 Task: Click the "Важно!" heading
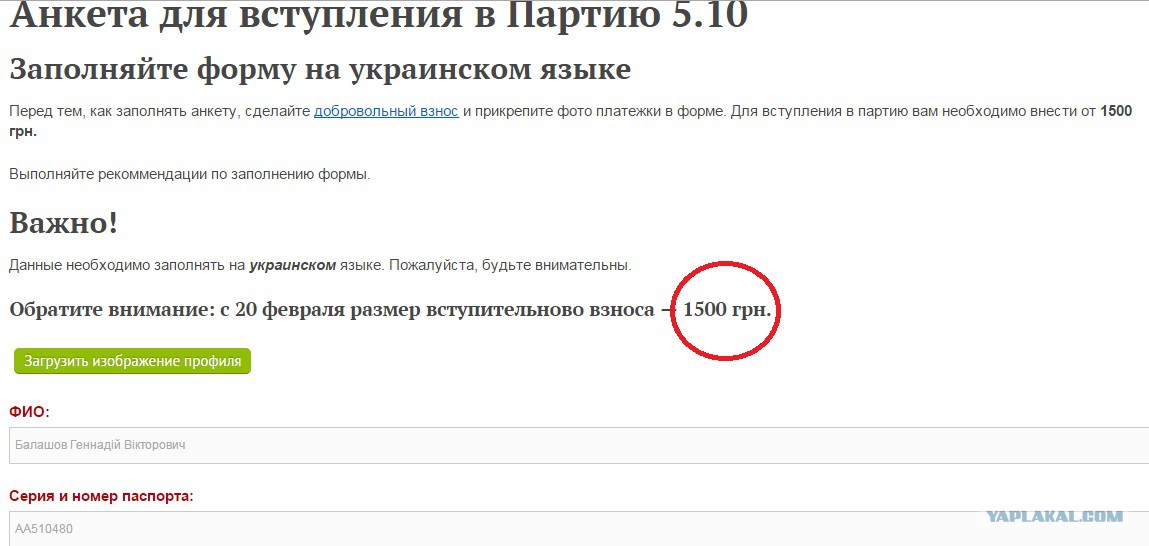click(64, 224)
